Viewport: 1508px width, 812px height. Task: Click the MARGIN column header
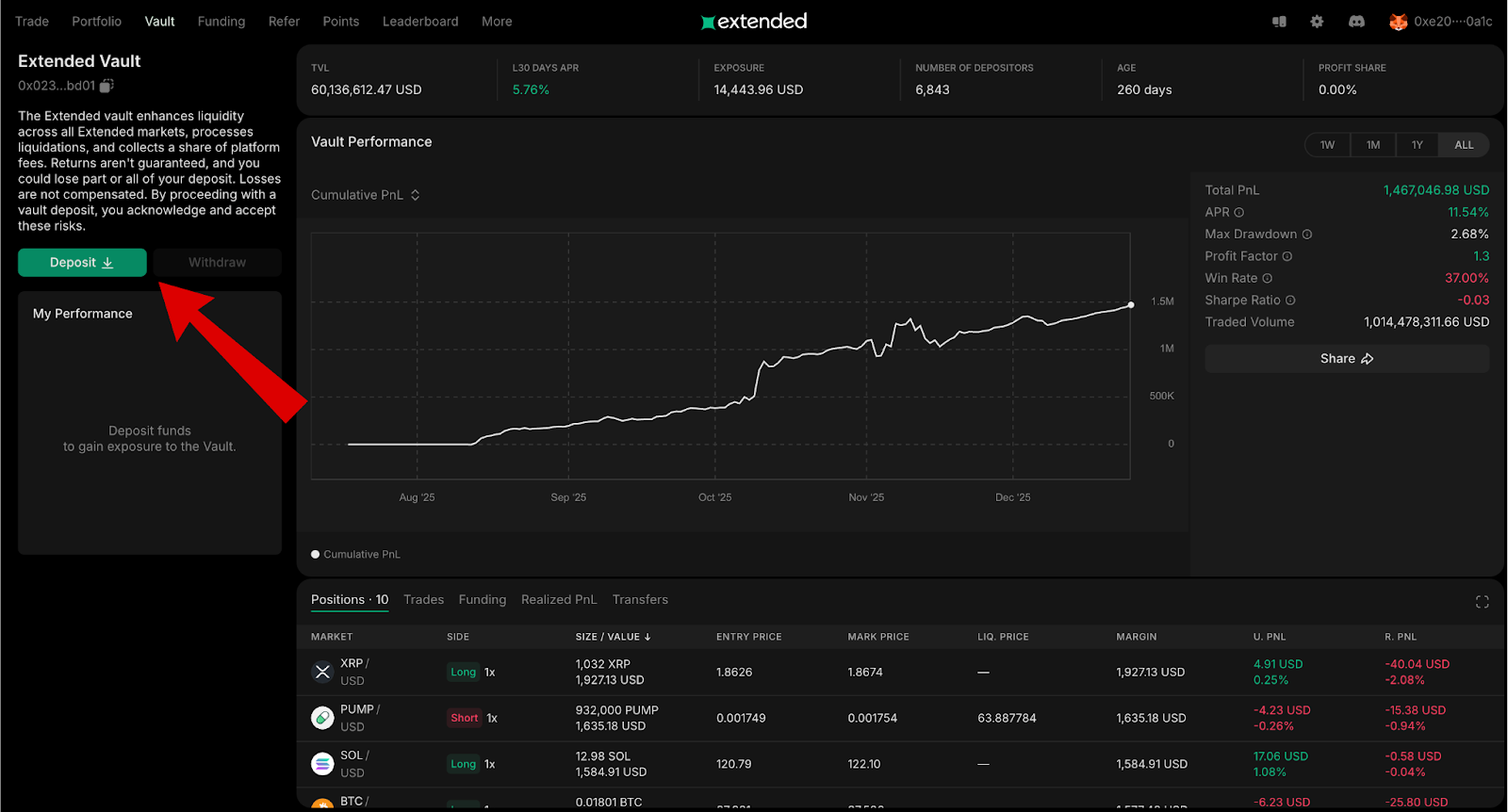pyautogui.click(x=1137, y=637)
